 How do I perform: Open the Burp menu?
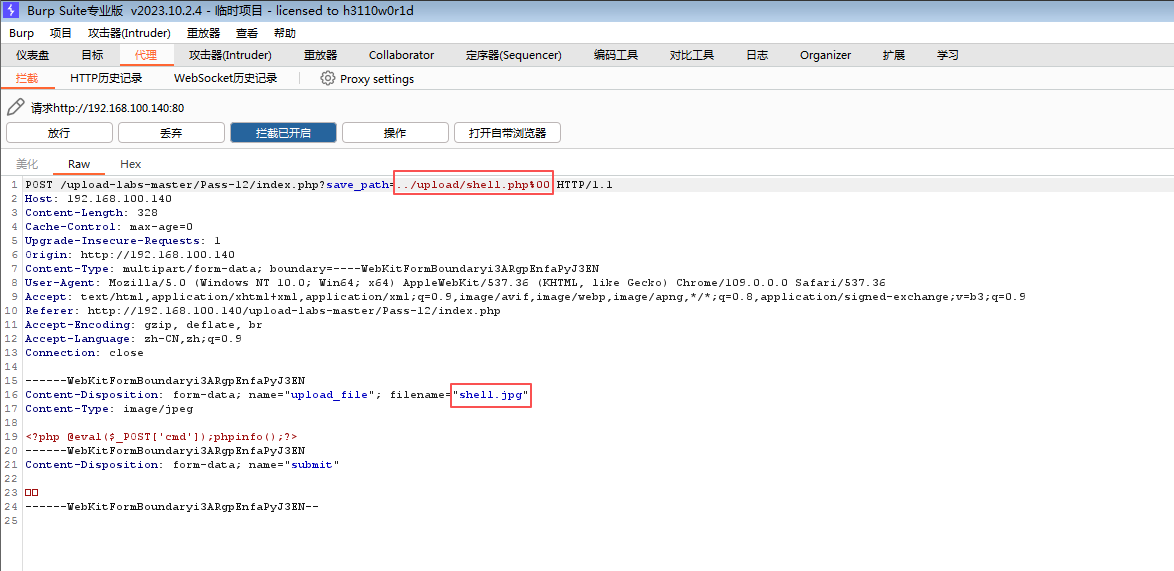tap(22, 33)
